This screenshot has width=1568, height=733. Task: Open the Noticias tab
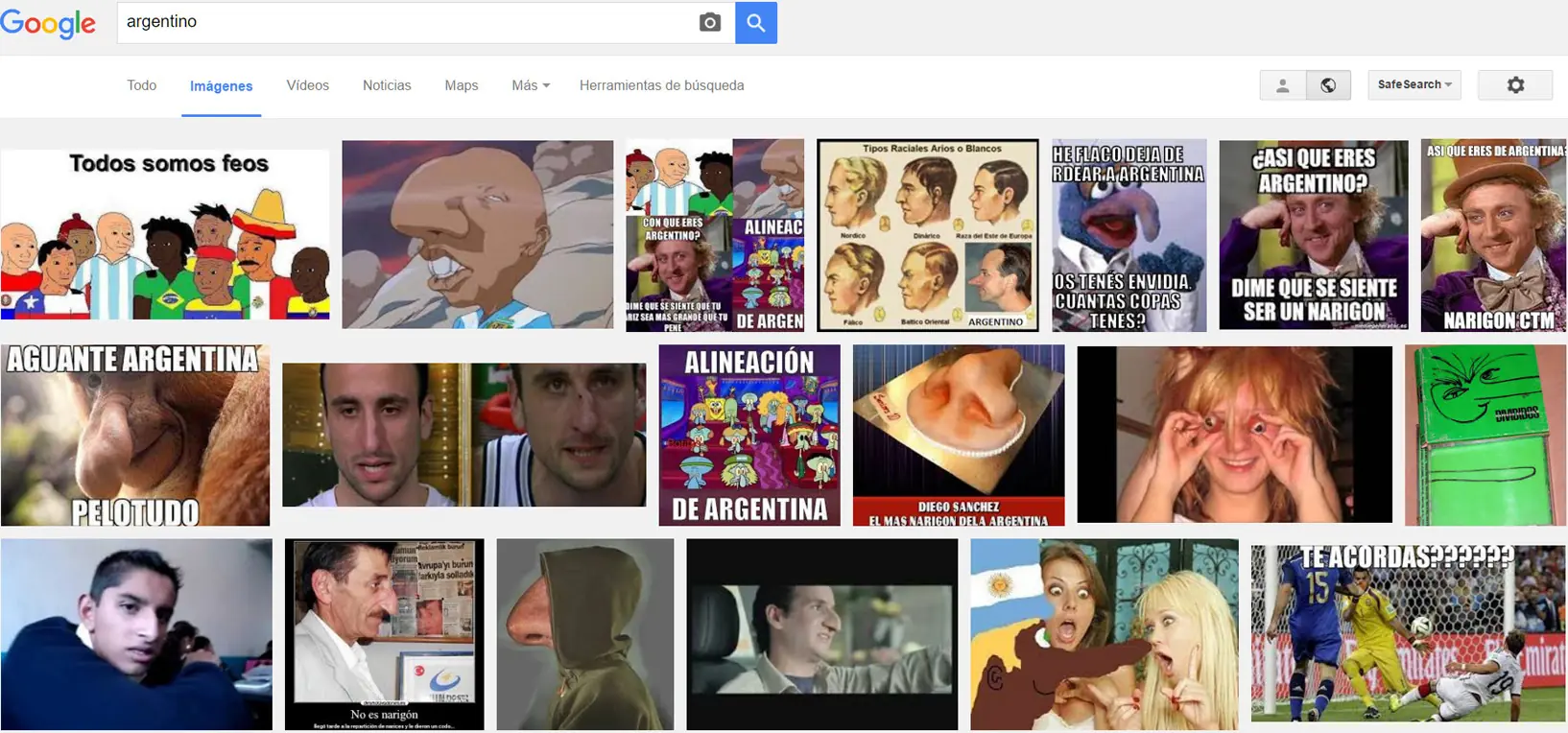coord(387,85)
